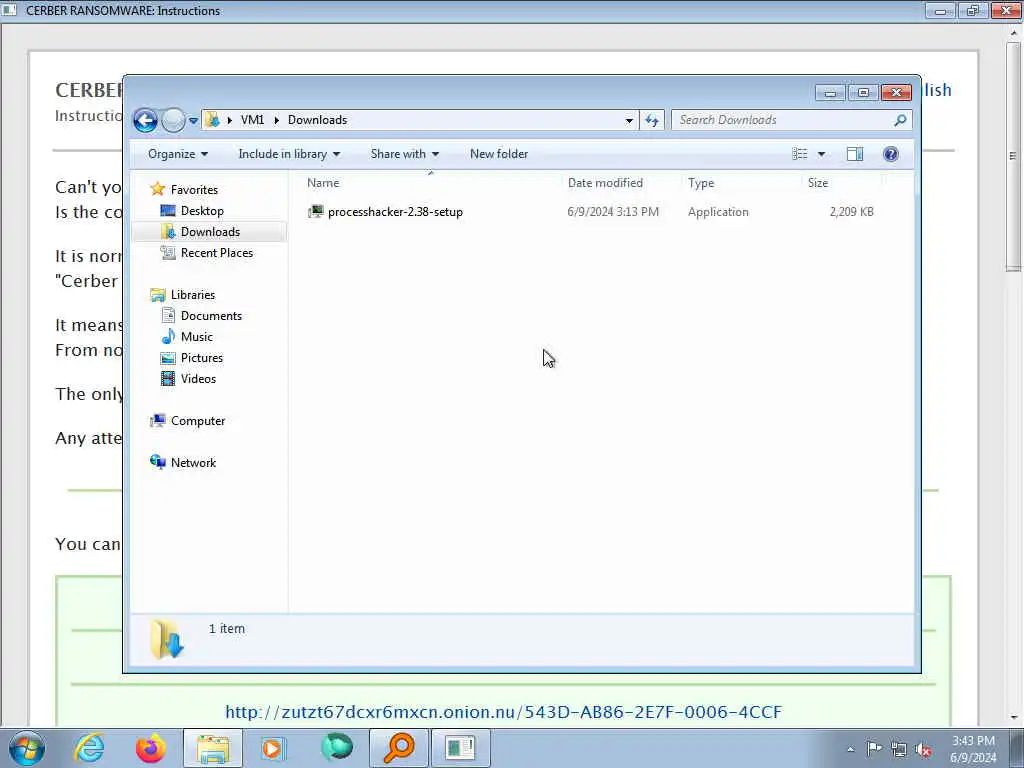Launch Firefox from the taskbar

click(150, 748)
